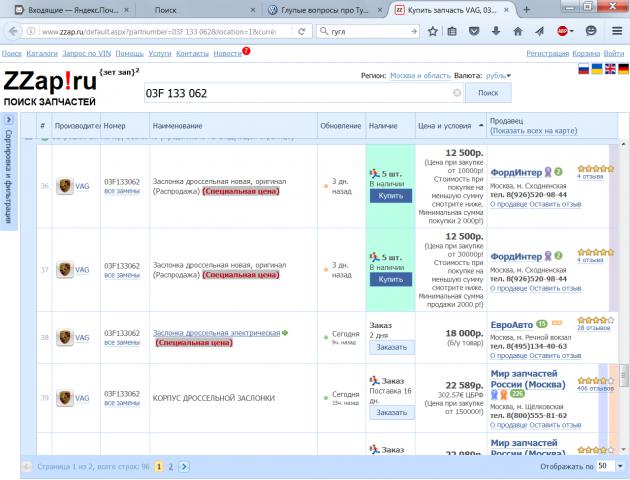Click the search arrow in Firefox search box
Image resolution: width=630 pixels, height=480 pixels.
click(414, 31)
